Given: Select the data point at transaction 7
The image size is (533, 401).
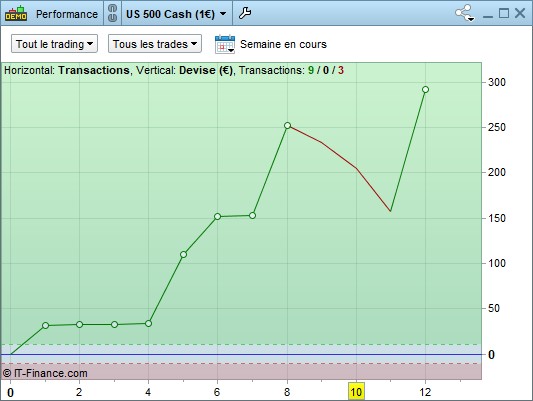Looking at the screenshot, I should click(x=252, y=215).
